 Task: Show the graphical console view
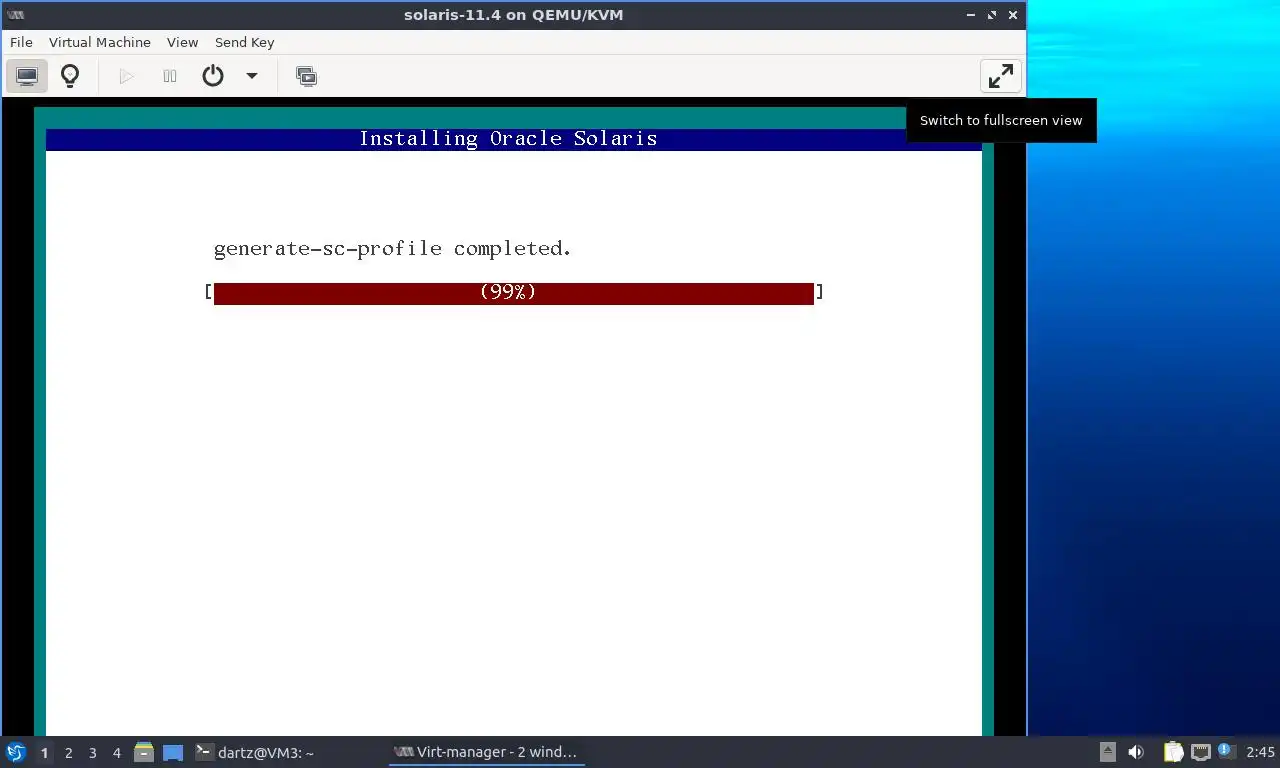pyautogui.click(x=27, y=76)
